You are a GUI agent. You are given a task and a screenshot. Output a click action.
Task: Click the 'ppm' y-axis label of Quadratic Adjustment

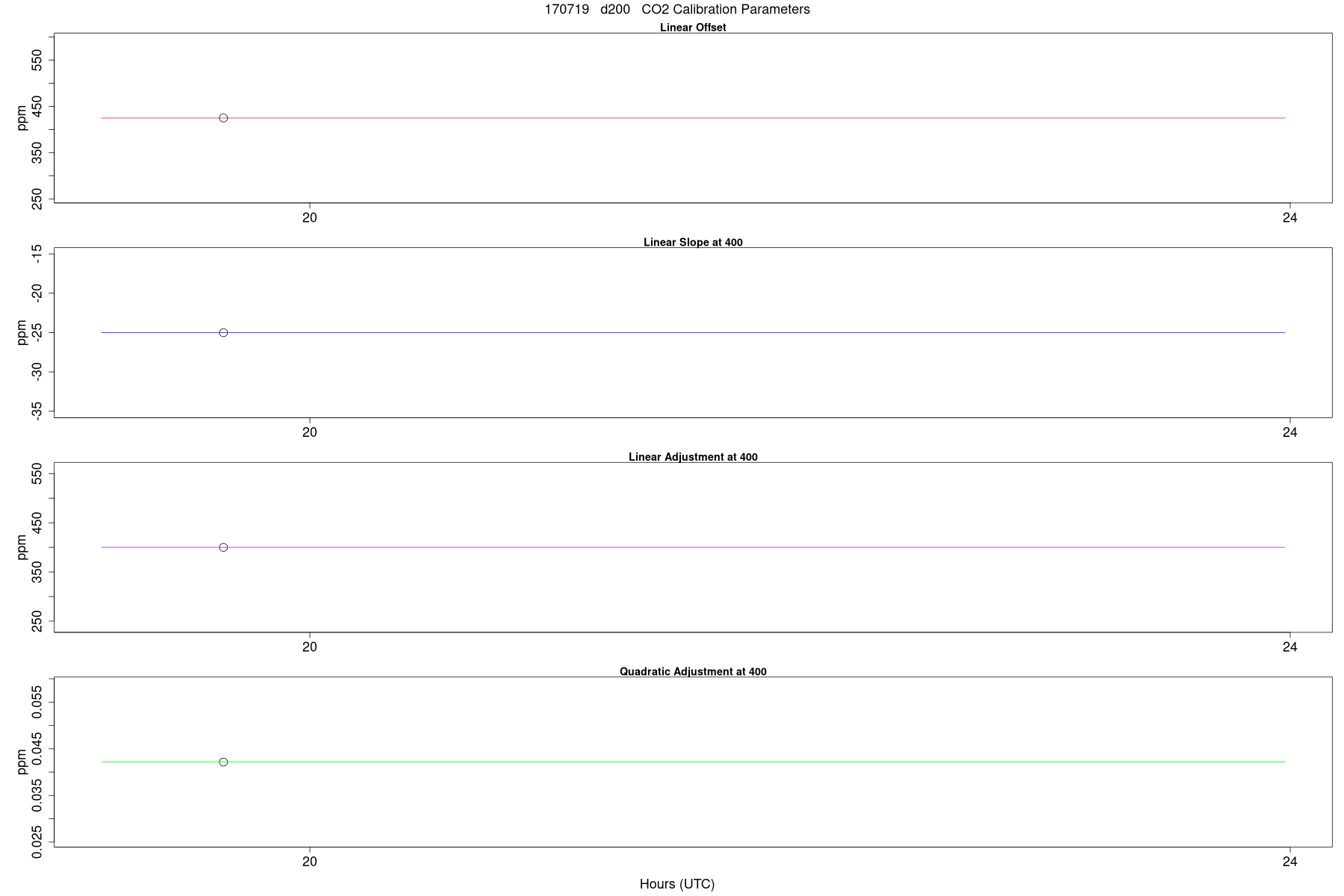[22, 762]
